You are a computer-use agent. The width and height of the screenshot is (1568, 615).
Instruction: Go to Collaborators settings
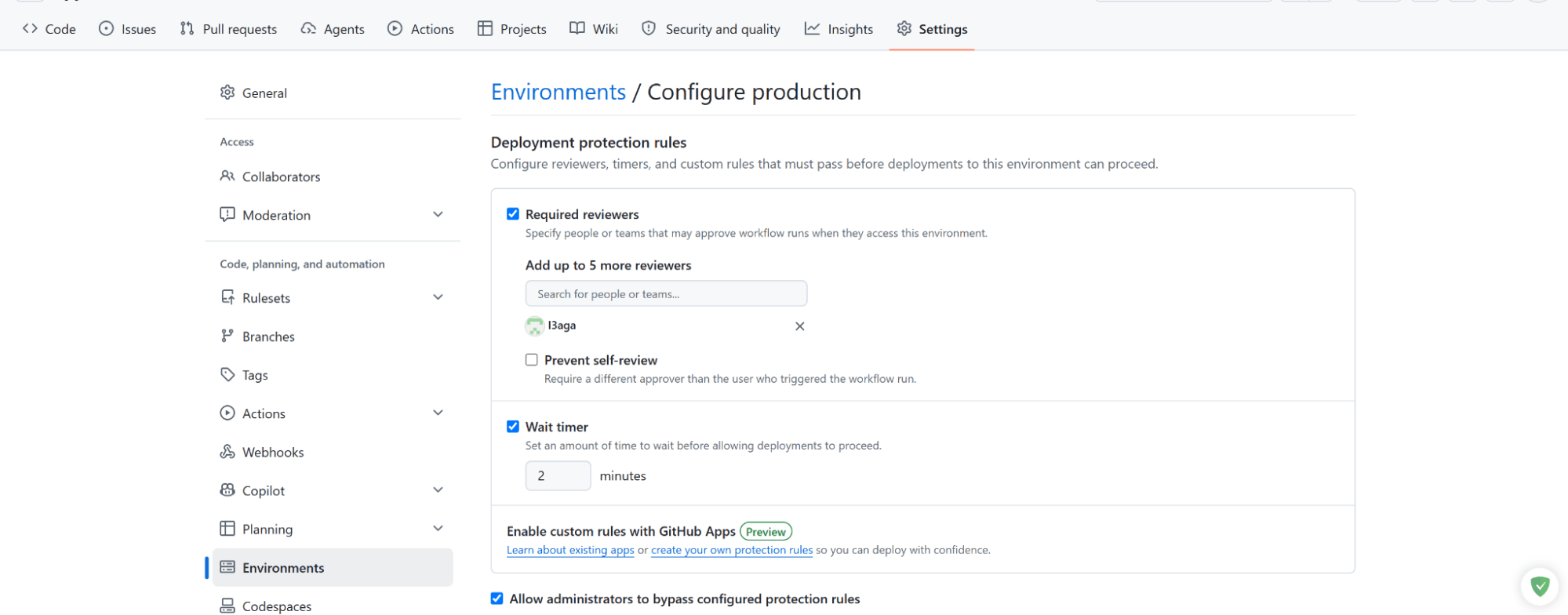pyautogui.click(x=333, y=176)
